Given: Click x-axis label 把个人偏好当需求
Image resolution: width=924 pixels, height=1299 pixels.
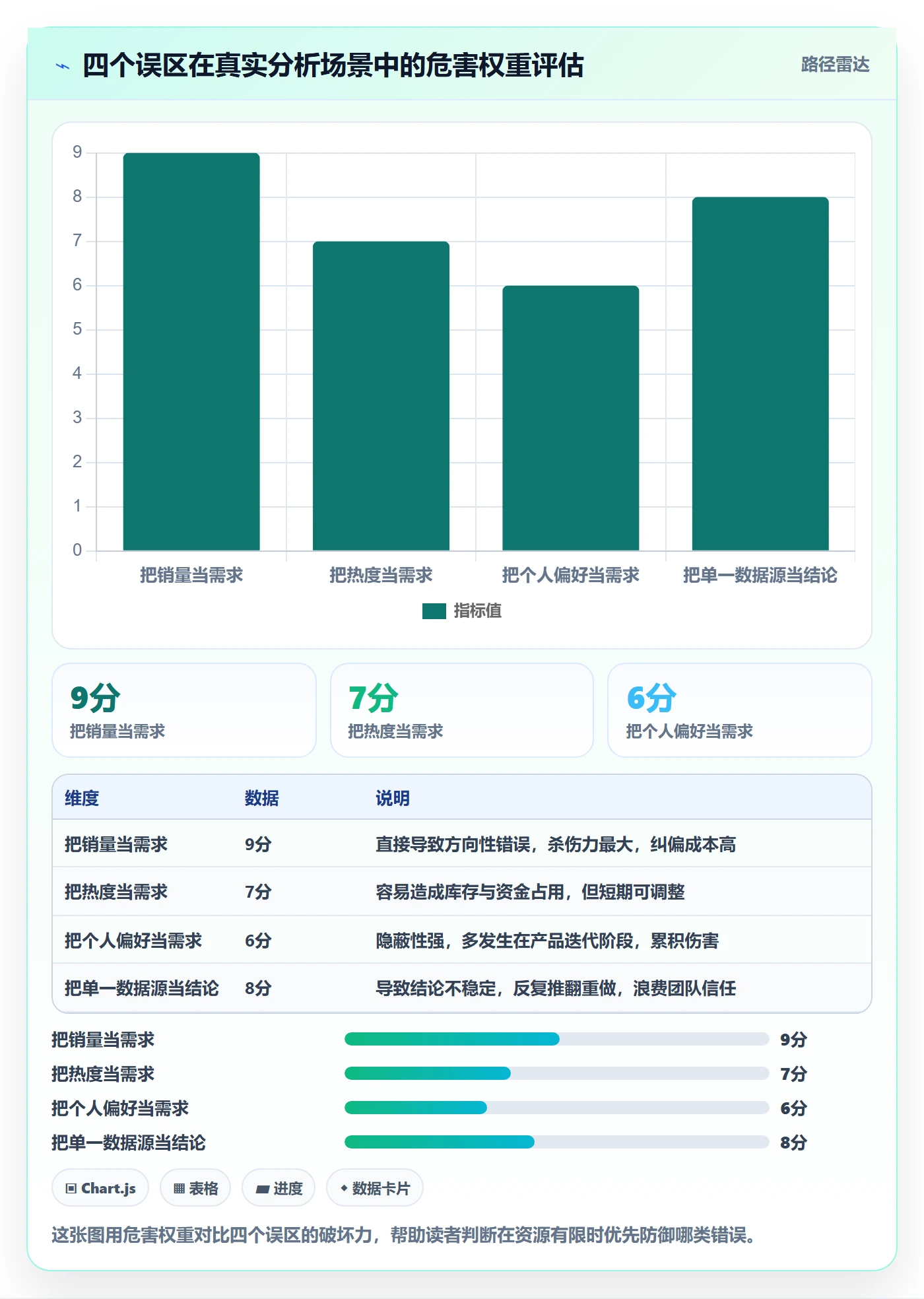Looking at the screenshot, I should (x=571, y=575).
